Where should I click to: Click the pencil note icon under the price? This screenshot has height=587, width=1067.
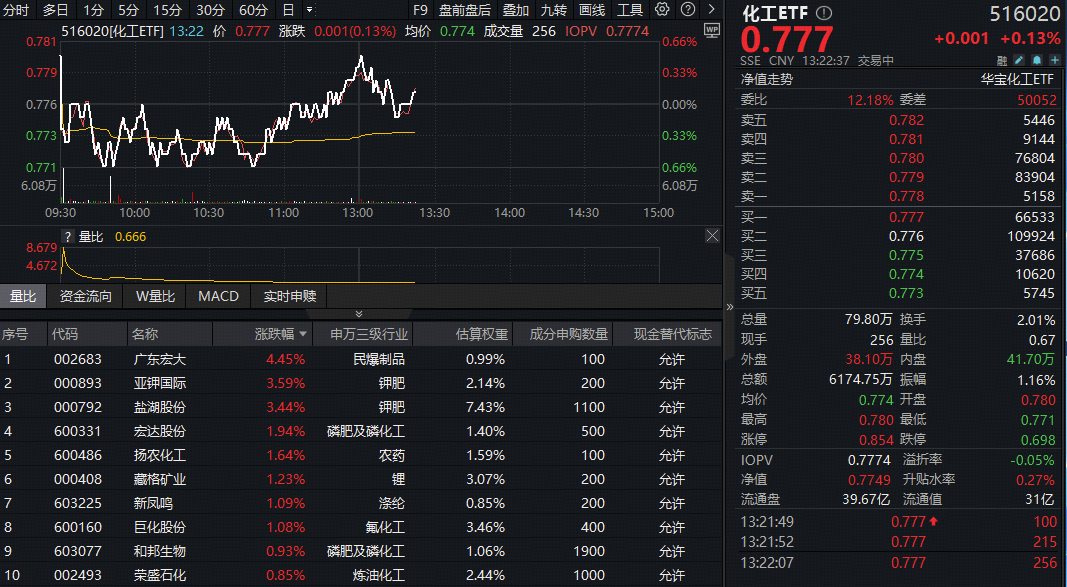point(1021,60)
